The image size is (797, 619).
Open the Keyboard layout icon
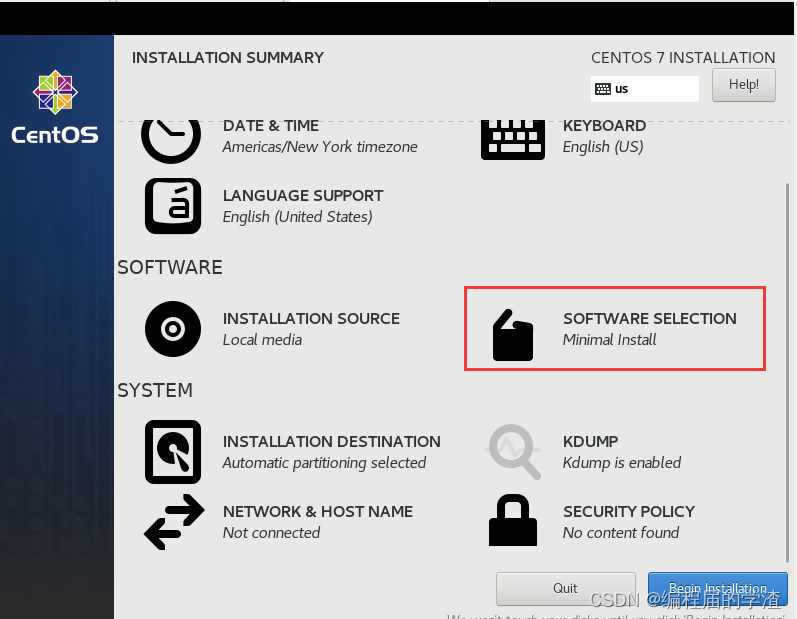pyautogui.click(x=513, y=140)
